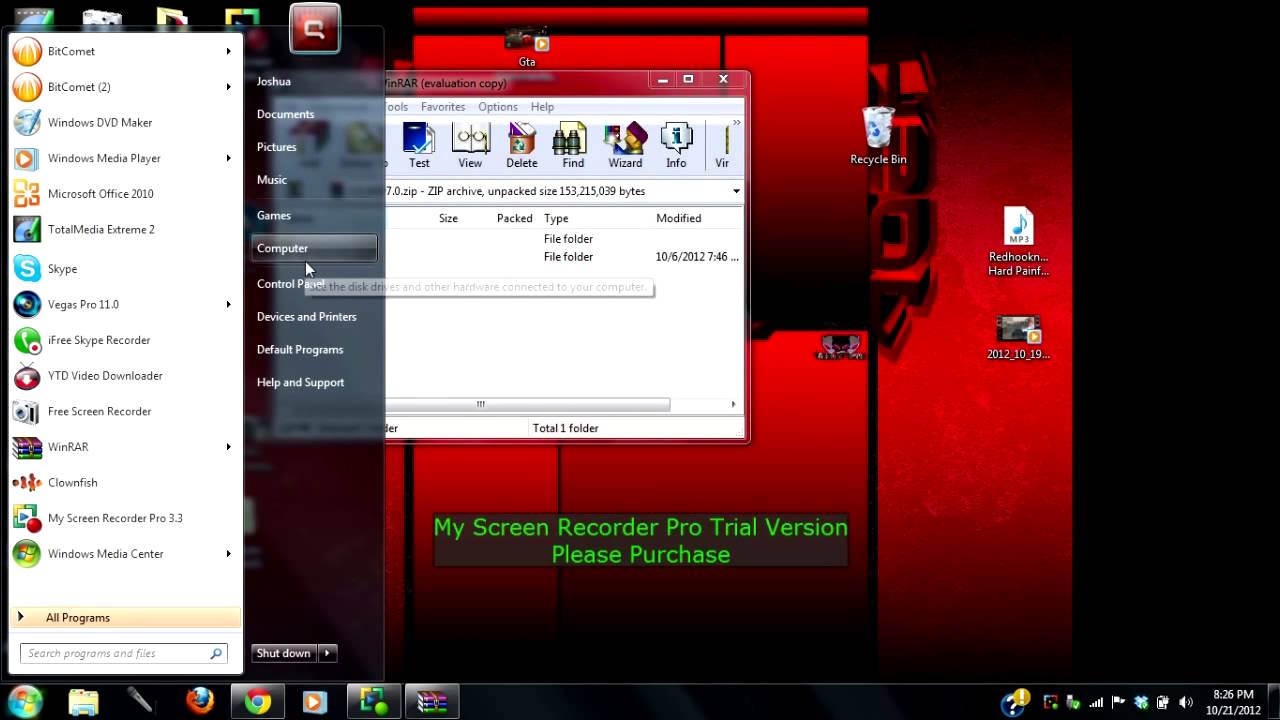Image resolution: width=1280 pixels, height=720 pixels.
Task: Click the Shut down button
Action: pyautogui.click(x=284, y=653)
